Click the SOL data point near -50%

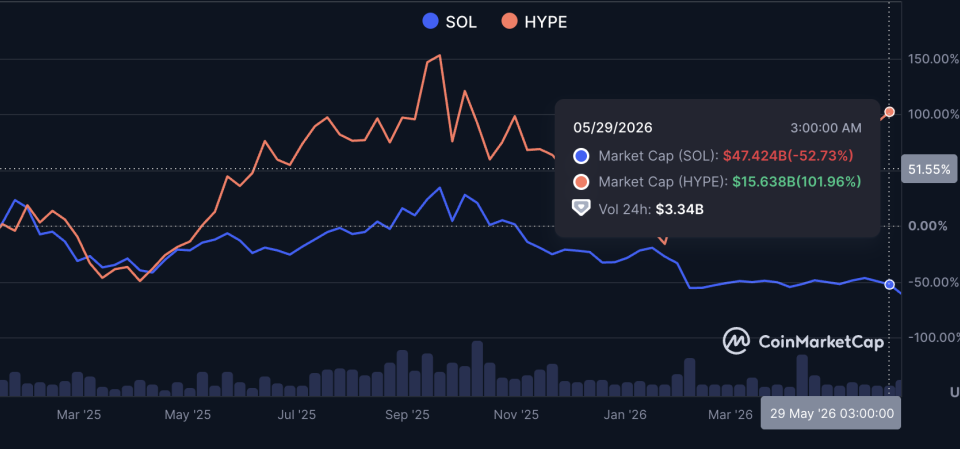click(890, 284)
